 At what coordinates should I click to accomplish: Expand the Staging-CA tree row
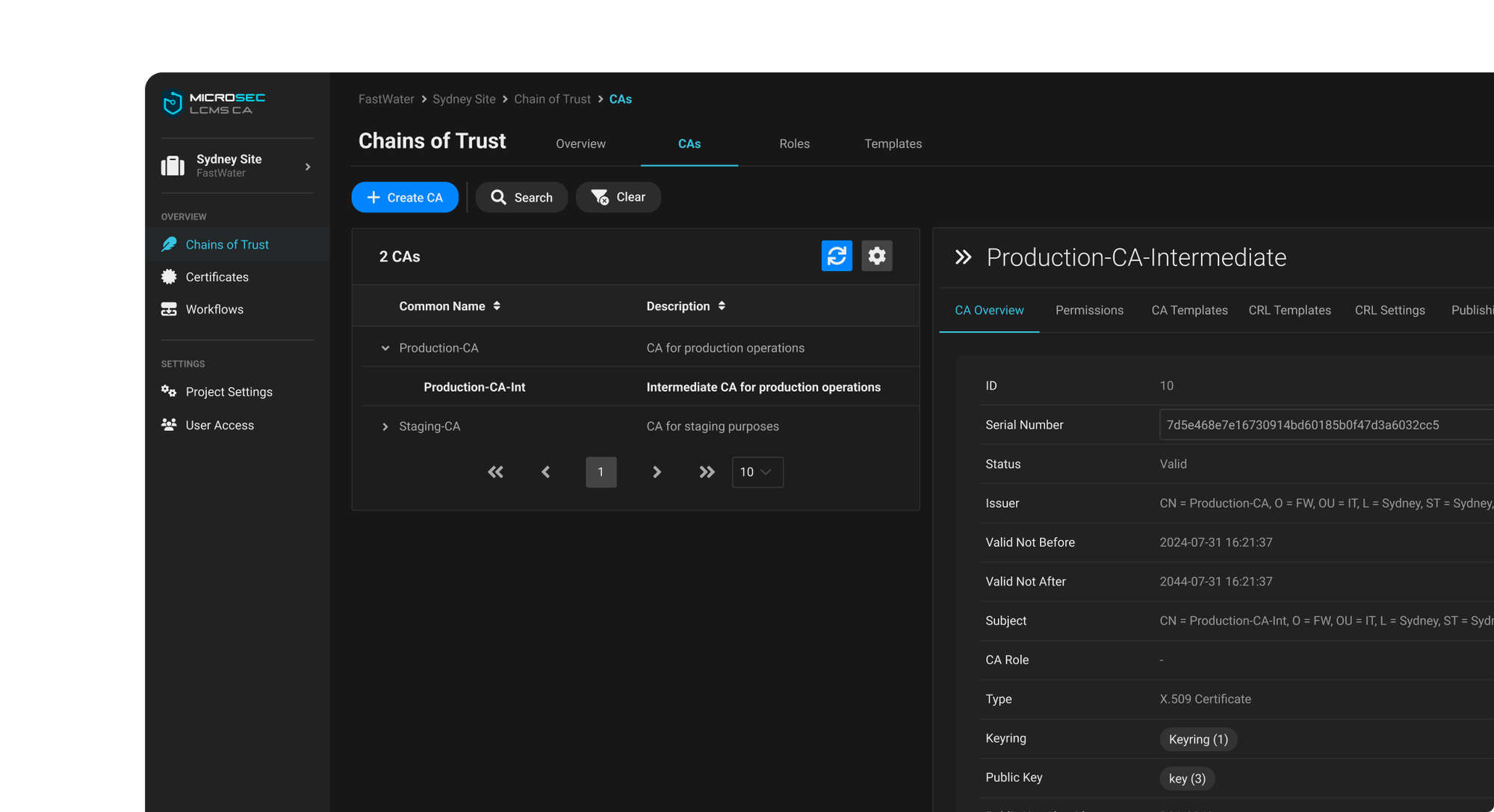click(385, 427)
